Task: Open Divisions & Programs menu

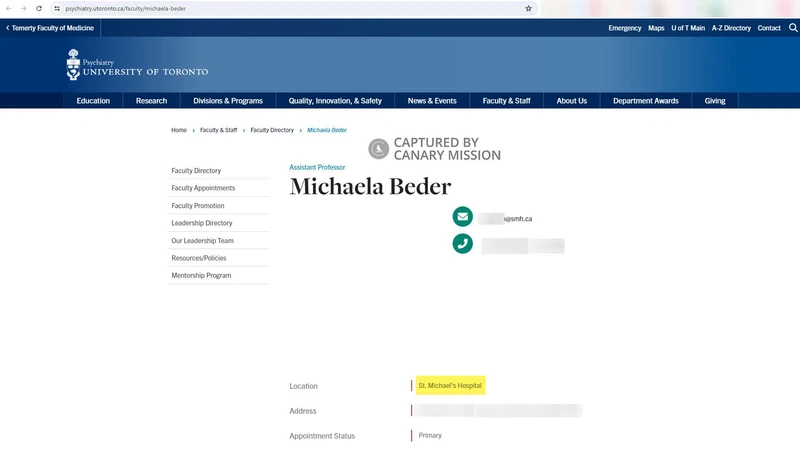Action: click(228, 101)
